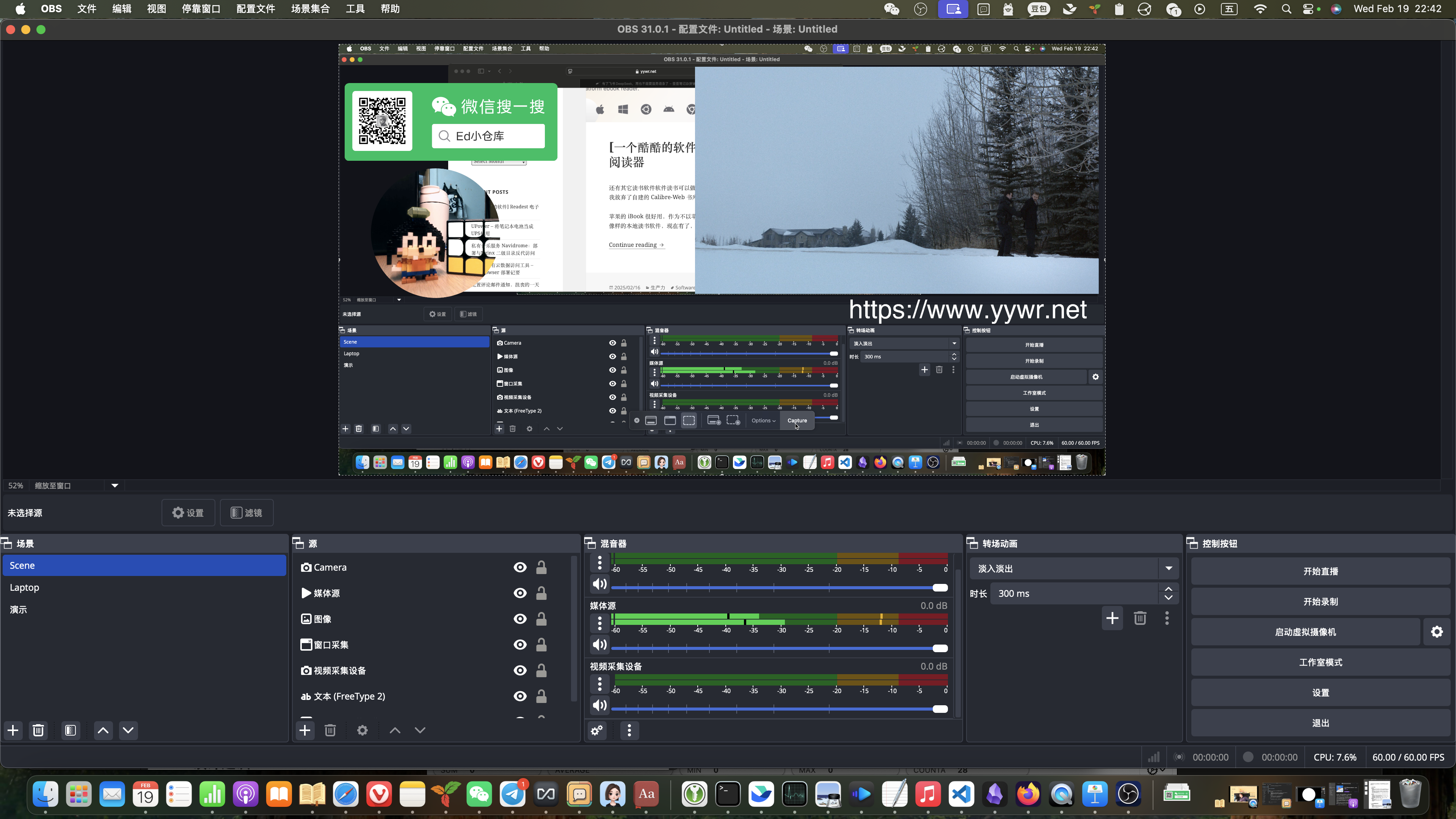Open WeChat from the Dock
The width and height of the screenshot is (1456, 819).
click(x=479, y=794)
